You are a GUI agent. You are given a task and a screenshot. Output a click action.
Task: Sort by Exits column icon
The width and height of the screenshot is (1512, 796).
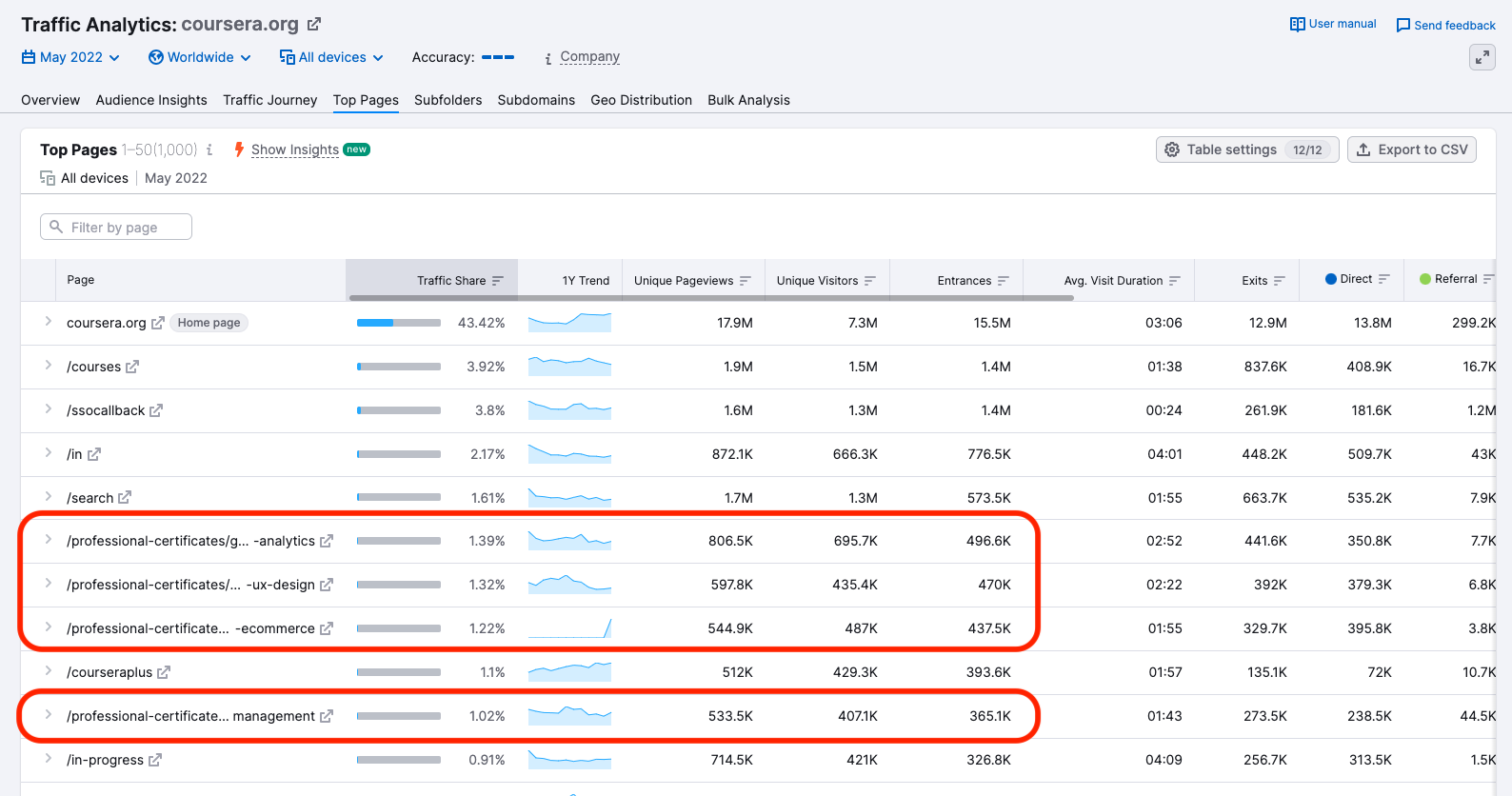(1279, 281)
